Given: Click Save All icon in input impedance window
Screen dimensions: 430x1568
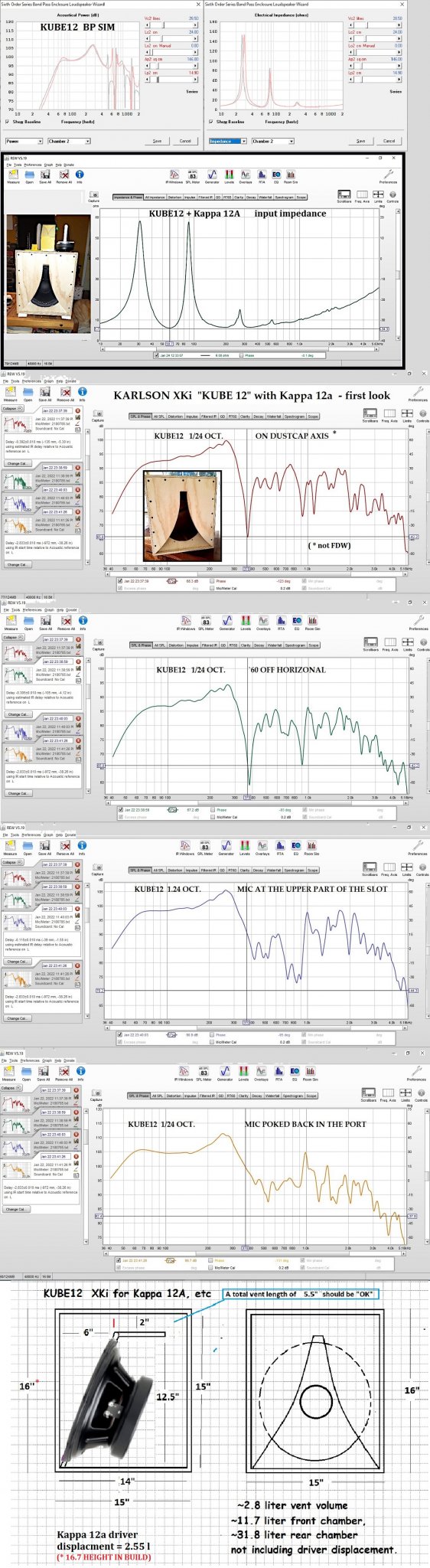Looking at the screenshot, I should pos(45,176).
